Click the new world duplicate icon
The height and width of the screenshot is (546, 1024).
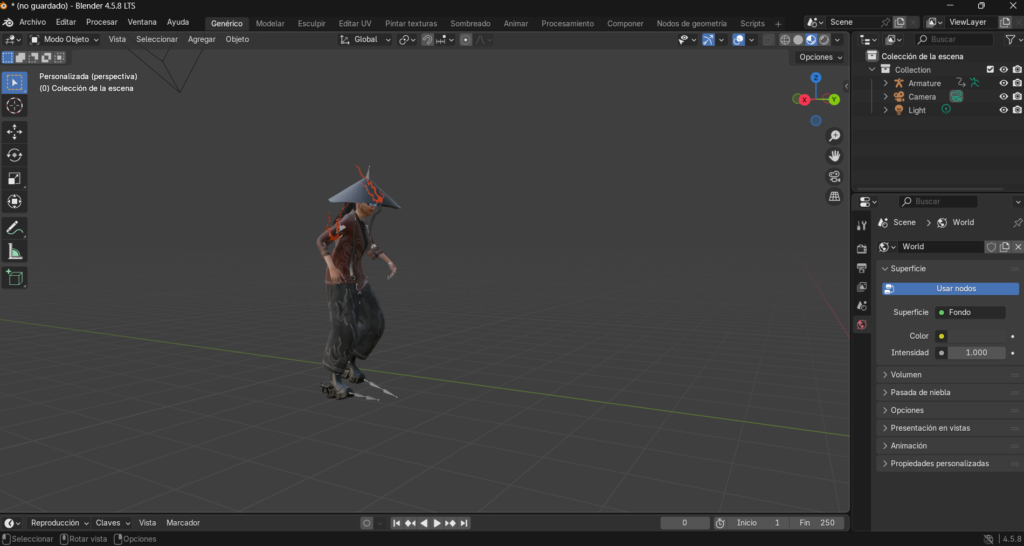click(x=1004, y=247)
